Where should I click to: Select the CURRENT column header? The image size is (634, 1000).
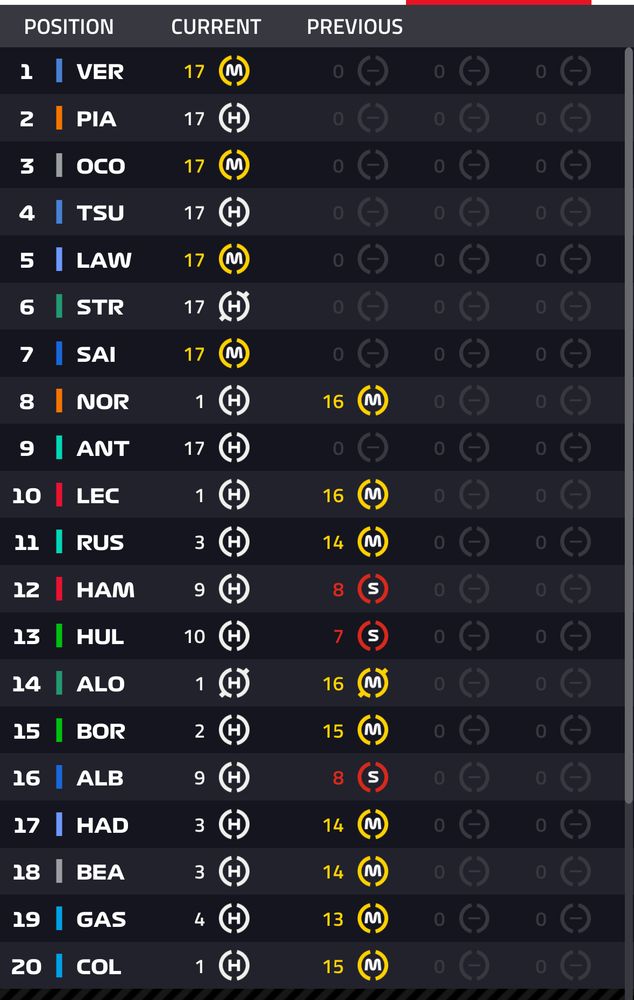click(216, 27)
